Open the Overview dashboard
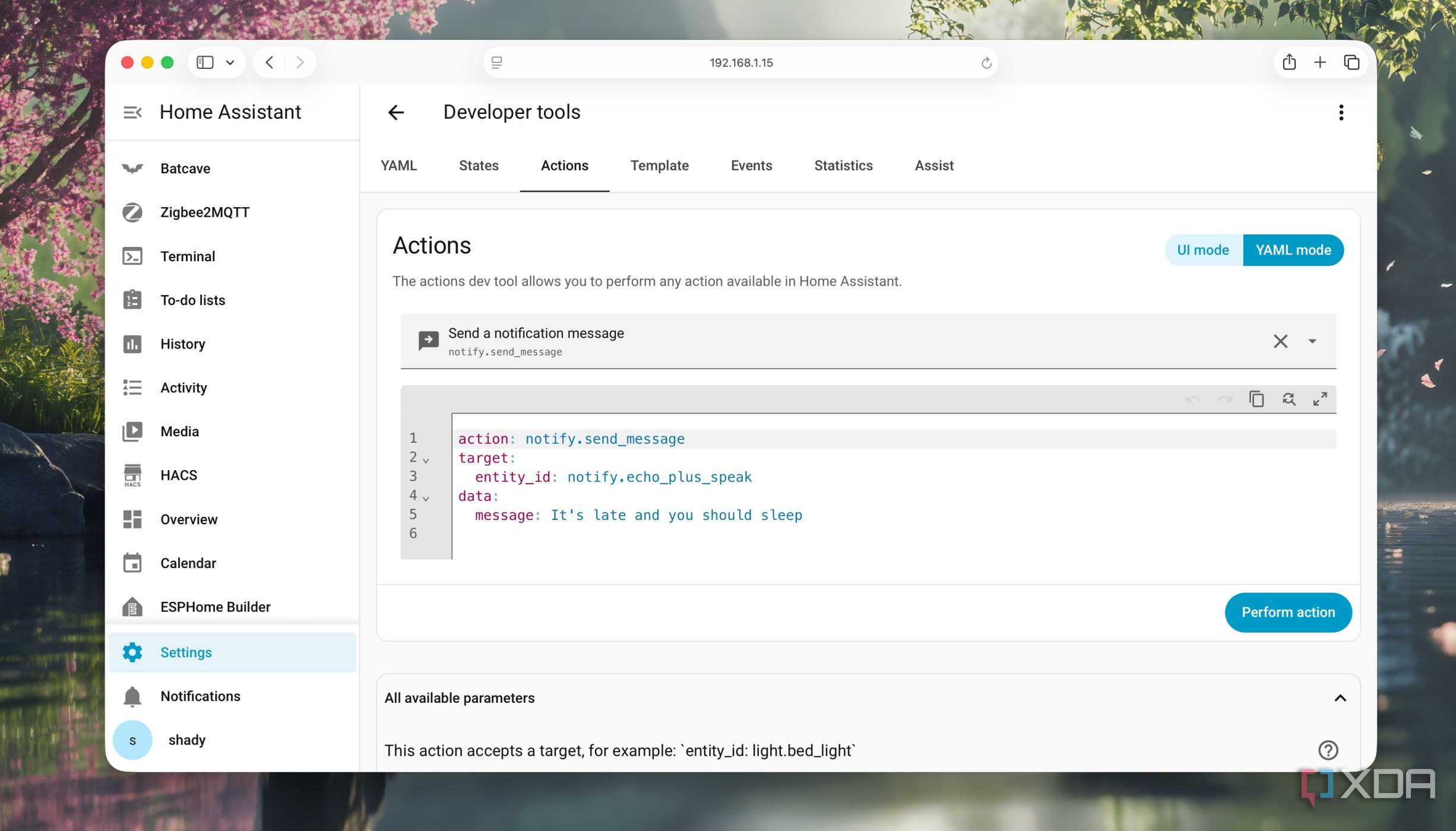Image resolution: width=1456 pixels, height=831 pixels. [232, 519]
